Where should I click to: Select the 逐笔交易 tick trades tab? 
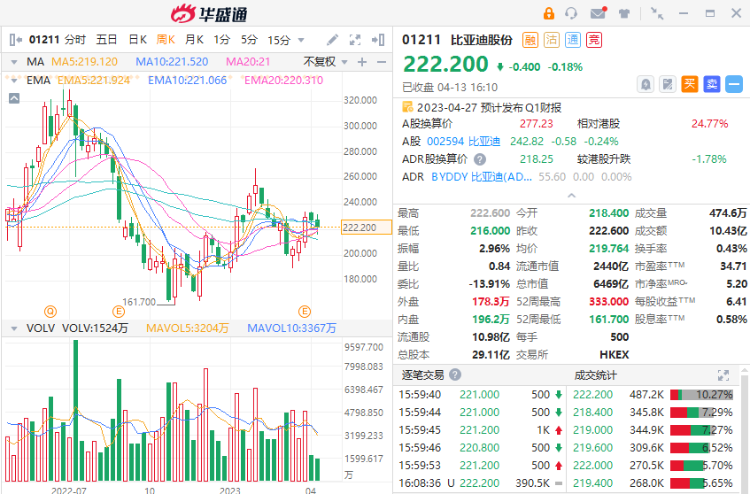coord(423,375)
